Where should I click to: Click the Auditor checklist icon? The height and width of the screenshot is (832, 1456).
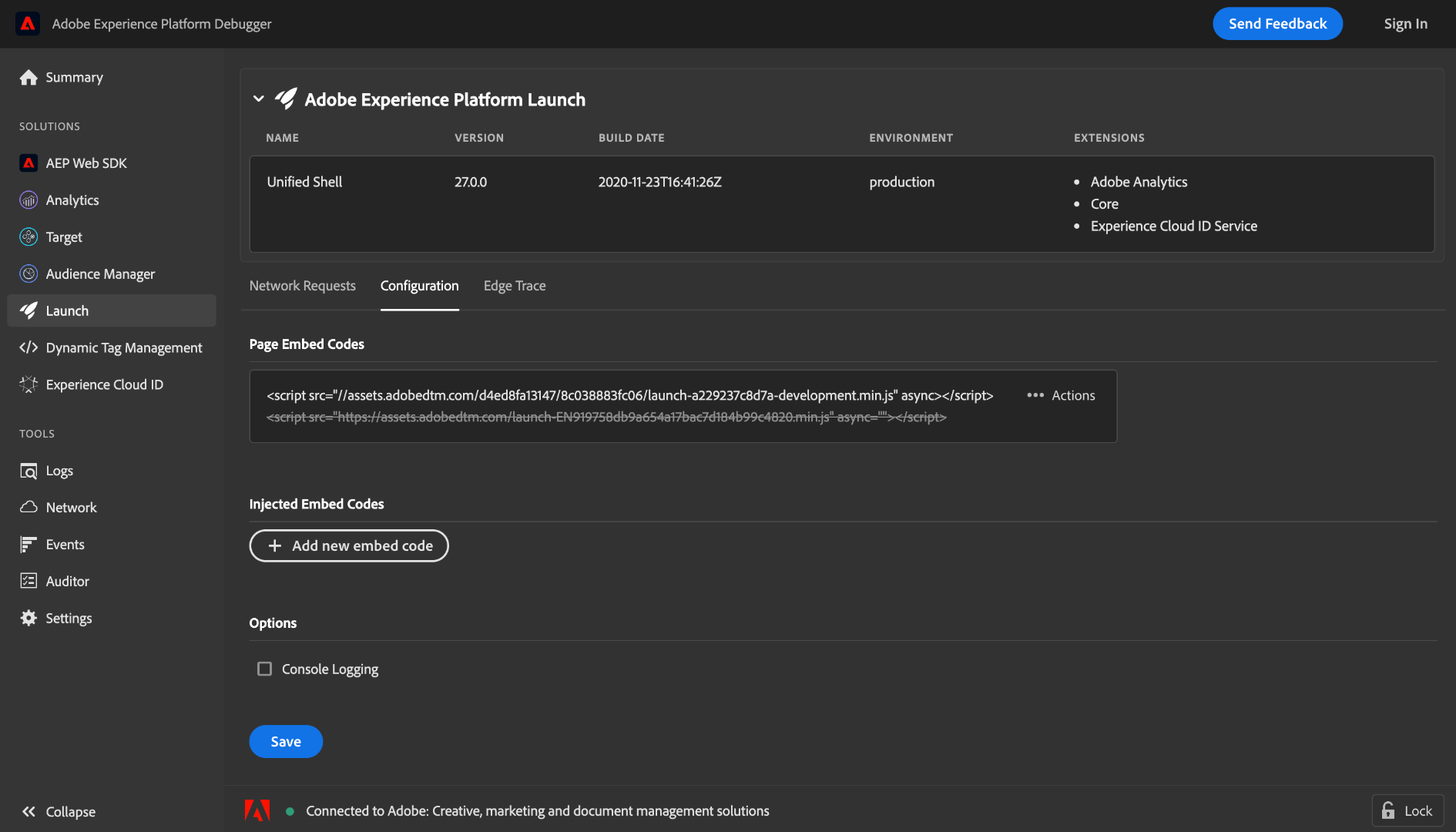coord(29,581)
